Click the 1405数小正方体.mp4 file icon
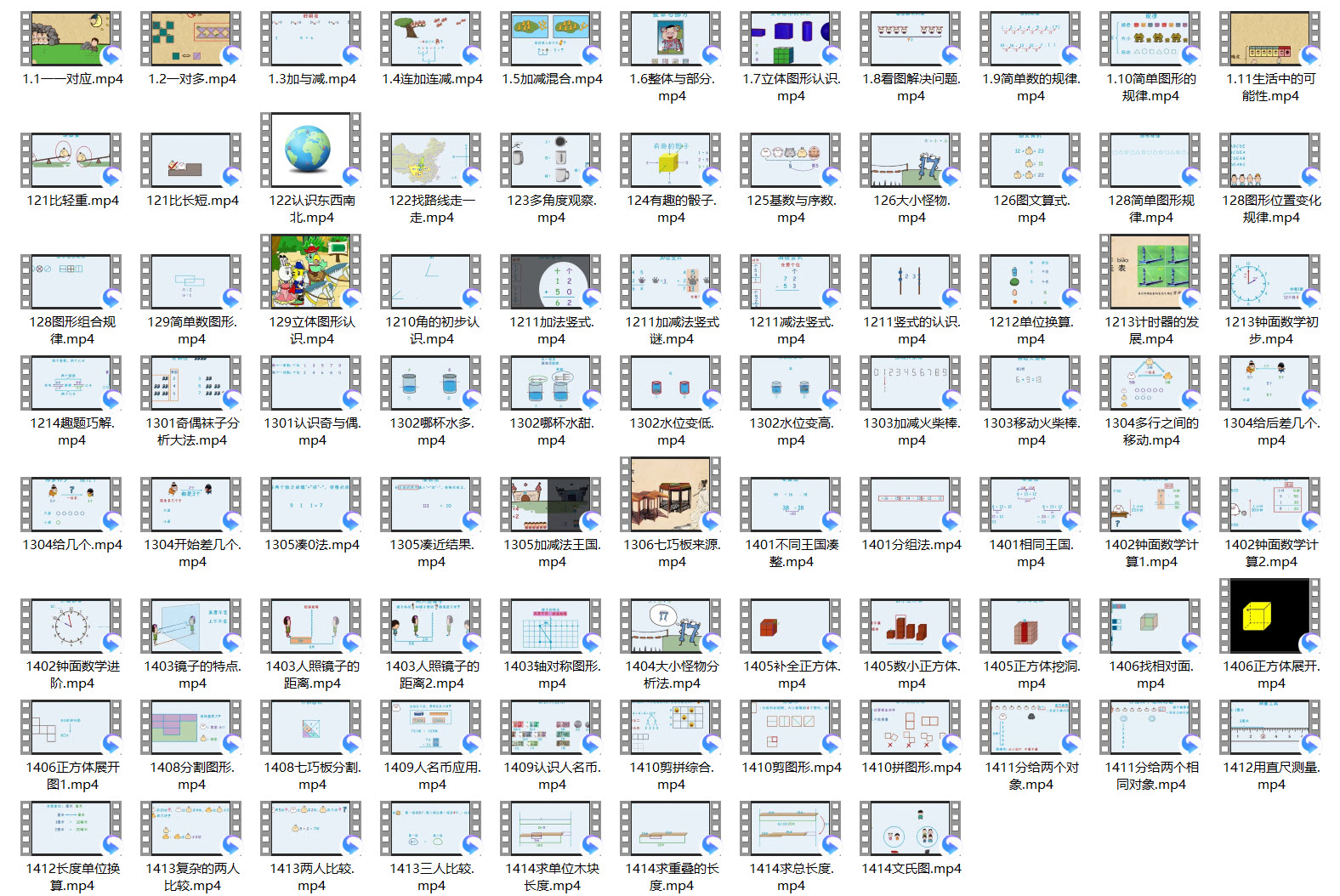1340x896 pixels. coord(910,627)
